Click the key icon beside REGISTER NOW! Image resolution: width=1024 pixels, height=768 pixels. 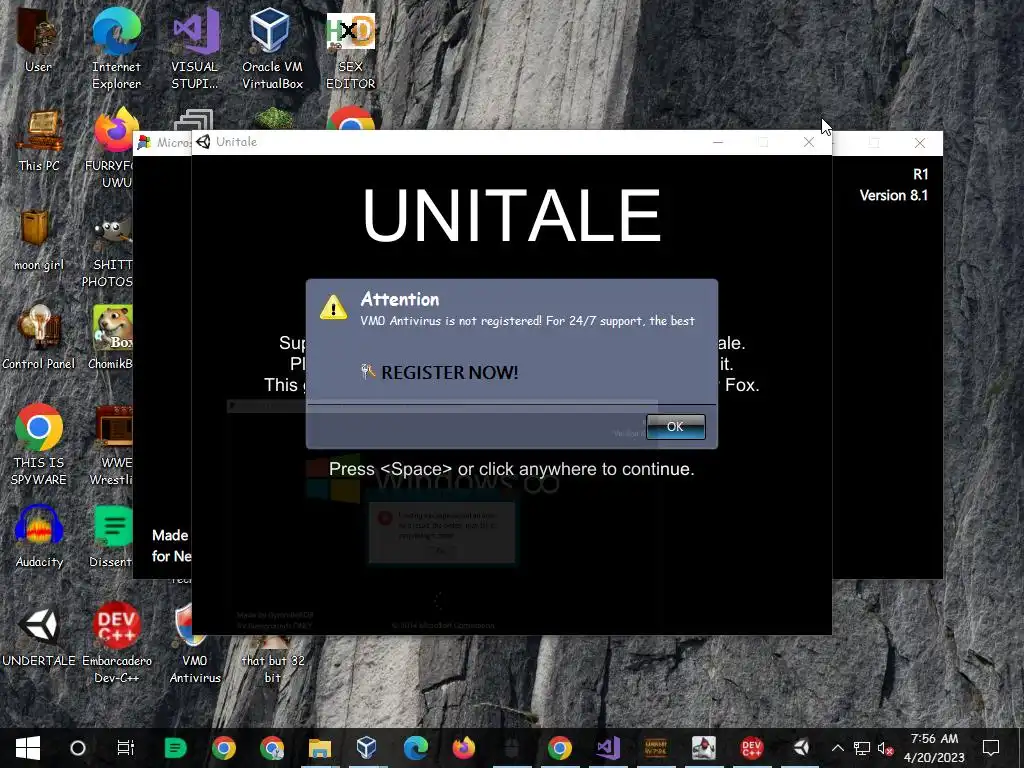click(x=368, y=372)
